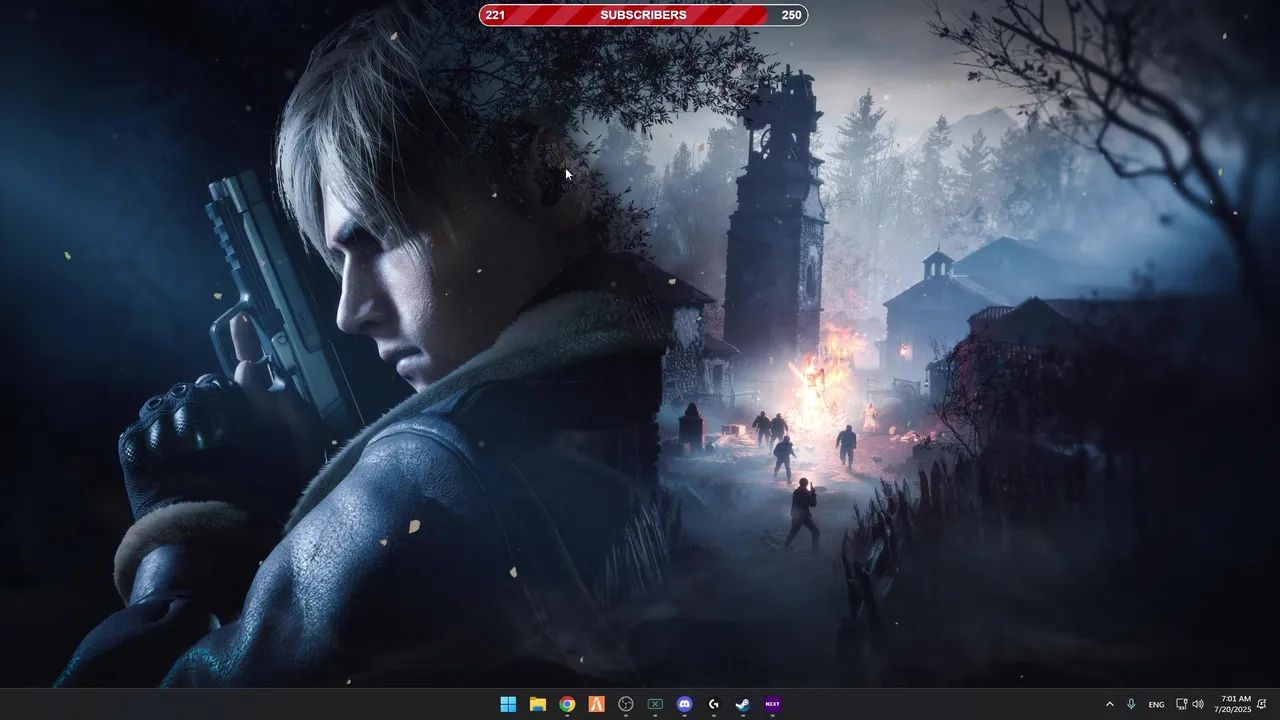This screenshot has height=720, width=1280.
Task: Click the 221 subscriber count
Action: click(x=495, y=15)
